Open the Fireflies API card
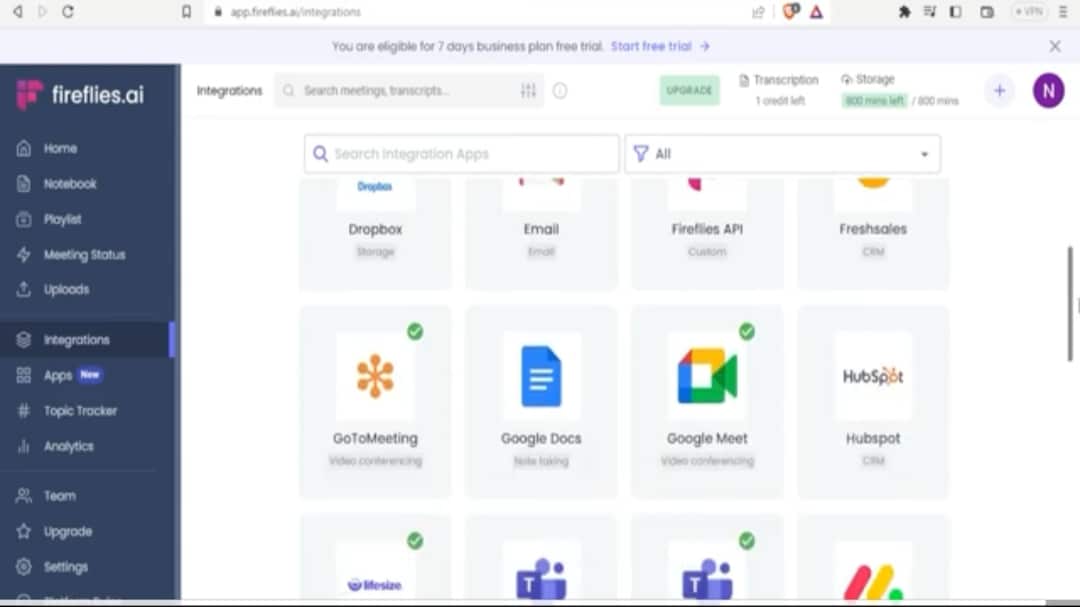The image size is (1080, 607). pyautogui.click(x=707, y=233)
